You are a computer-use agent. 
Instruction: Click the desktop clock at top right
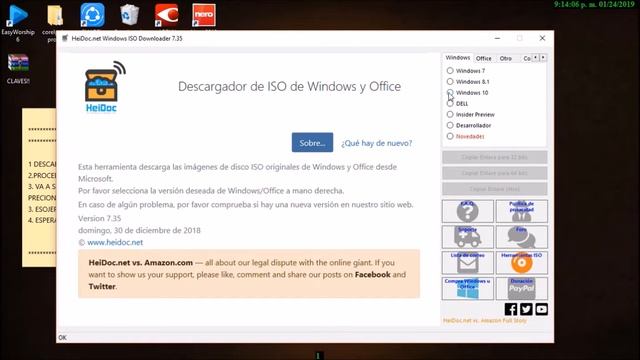coord(594,4)
